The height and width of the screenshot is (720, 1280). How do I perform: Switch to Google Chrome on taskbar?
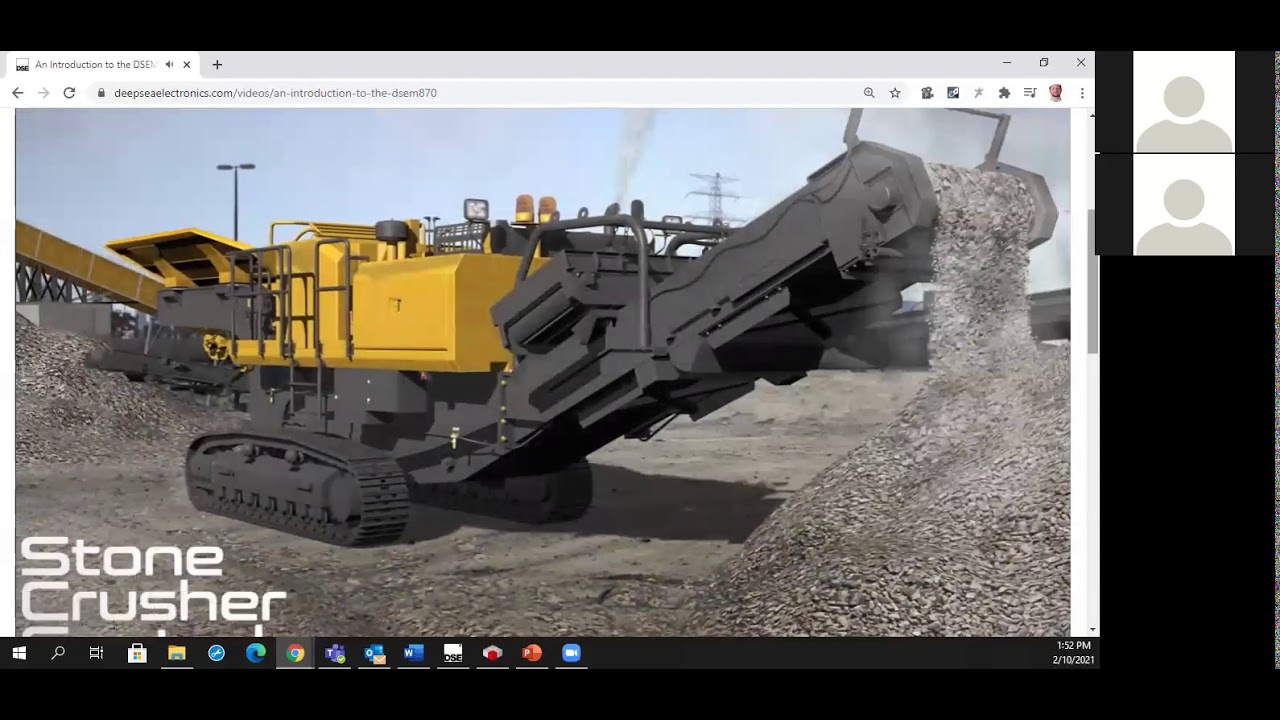[x=295, y=653]
